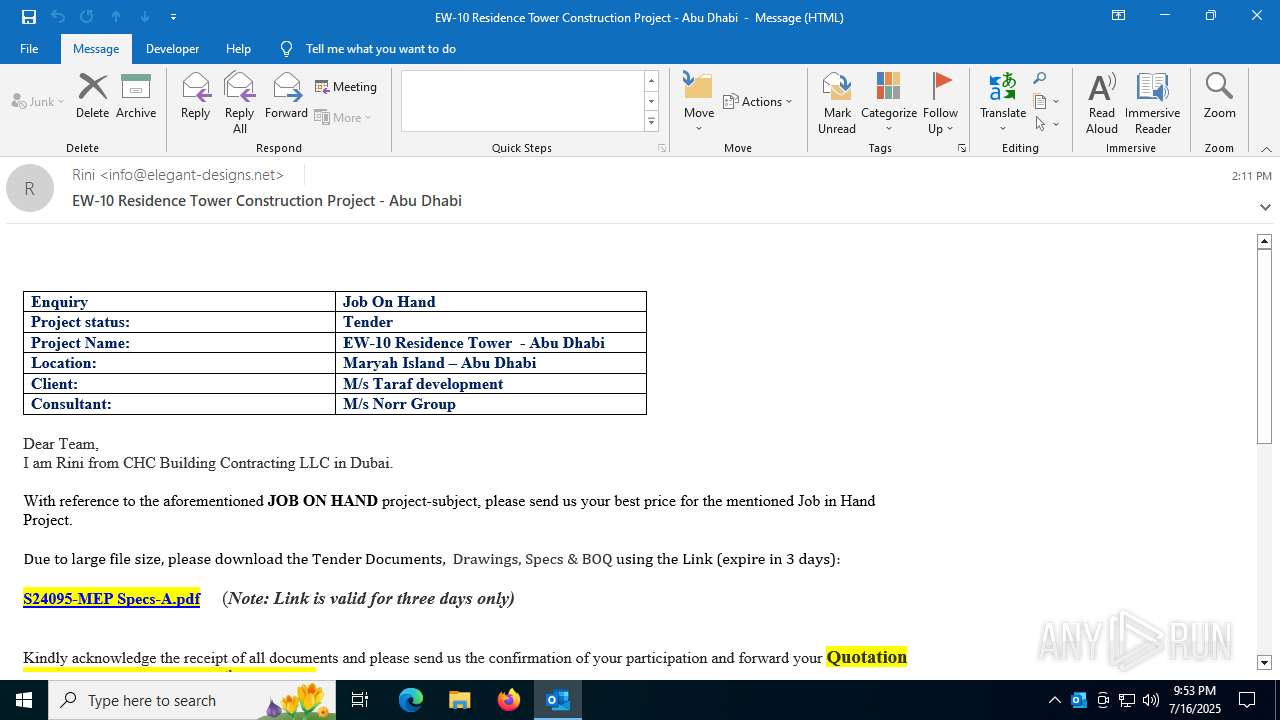Image resolution: width=1280 pixels, height=720 pixels.
Task: Click the Undo arrow in the title bar
Action: [x=58, y=17]
